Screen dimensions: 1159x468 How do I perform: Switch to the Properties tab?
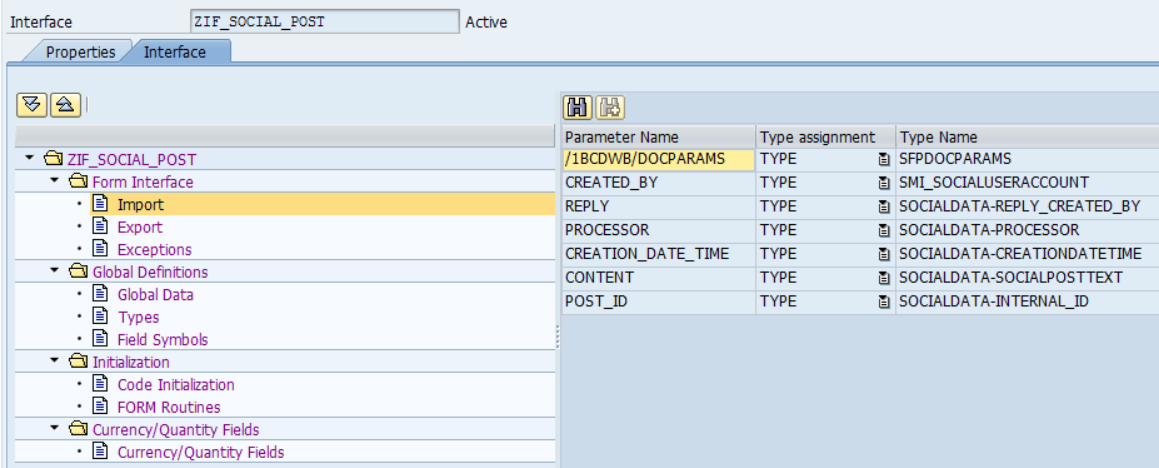81,52
